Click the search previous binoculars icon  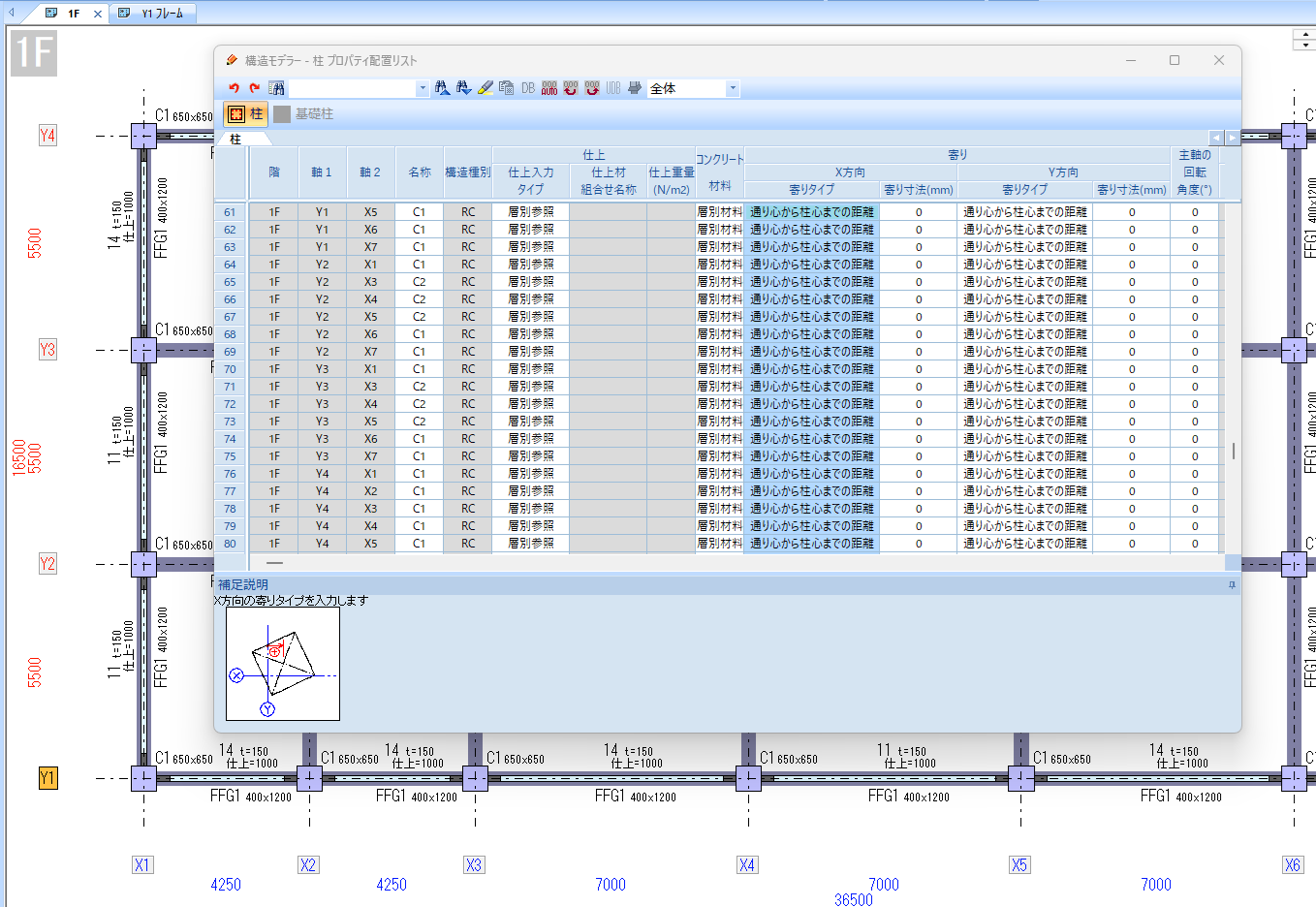(x=442, y=88)
